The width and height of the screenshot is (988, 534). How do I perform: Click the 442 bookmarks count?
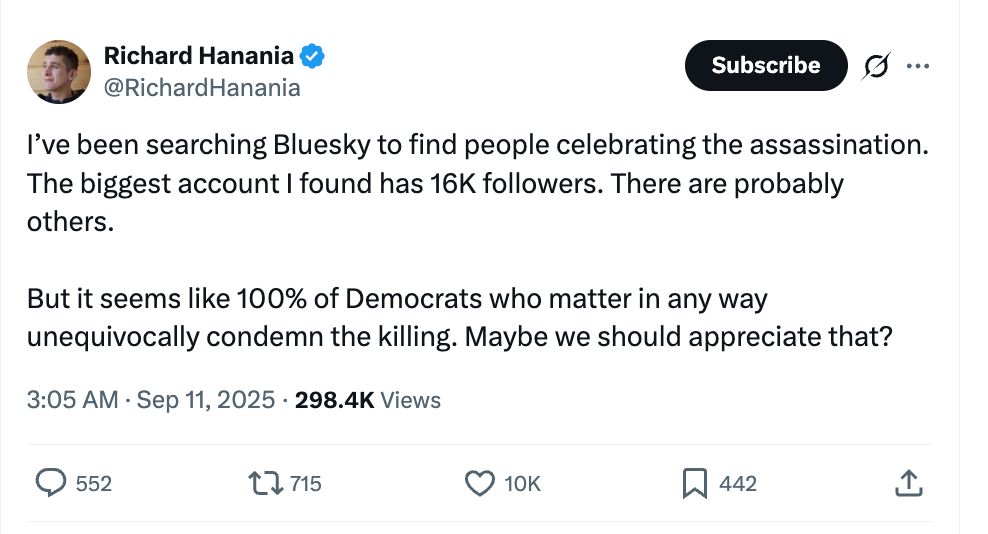(x=738, y=484)
